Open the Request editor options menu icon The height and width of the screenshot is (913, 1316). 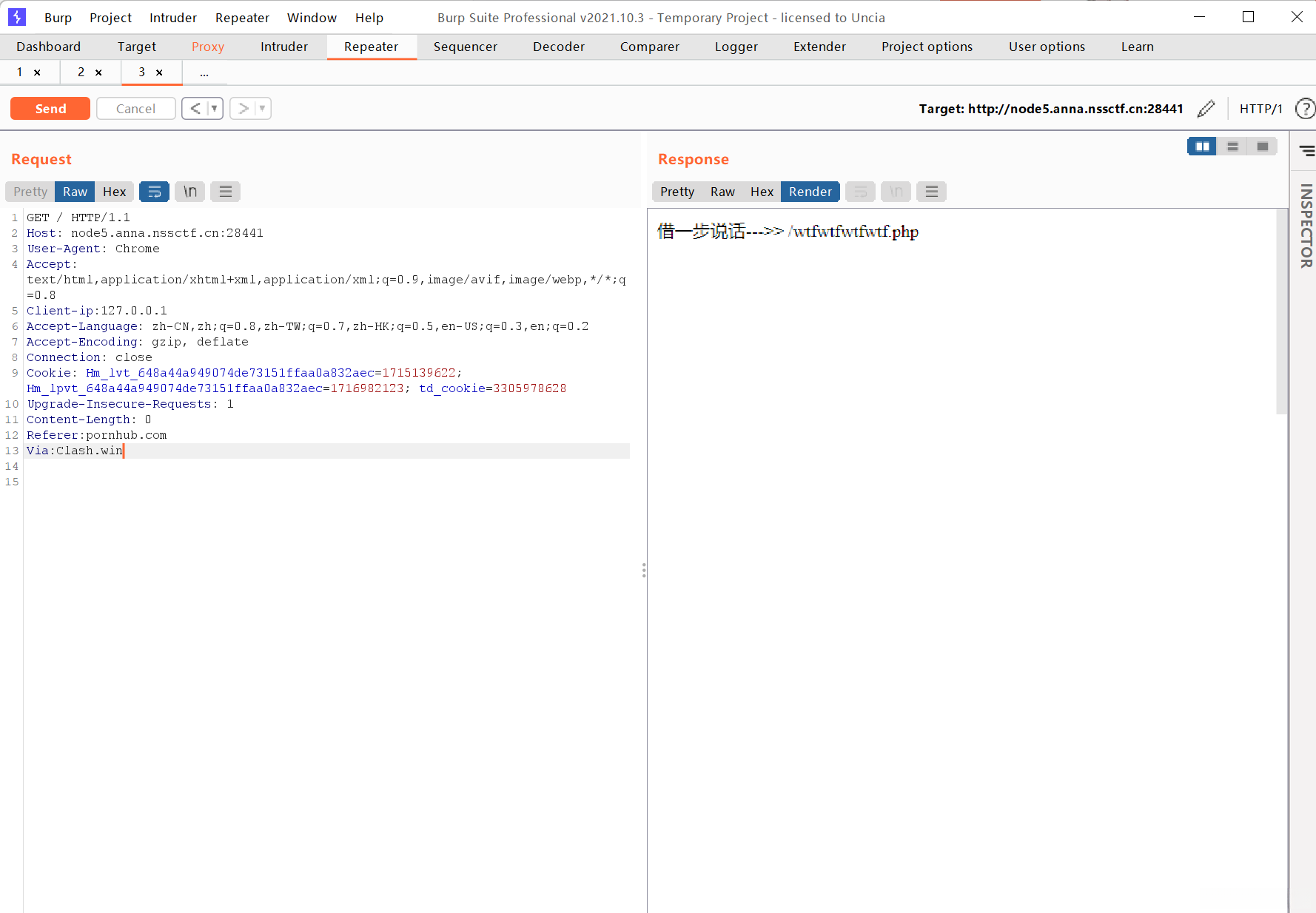pyautogui.click(x=226, y=192)
